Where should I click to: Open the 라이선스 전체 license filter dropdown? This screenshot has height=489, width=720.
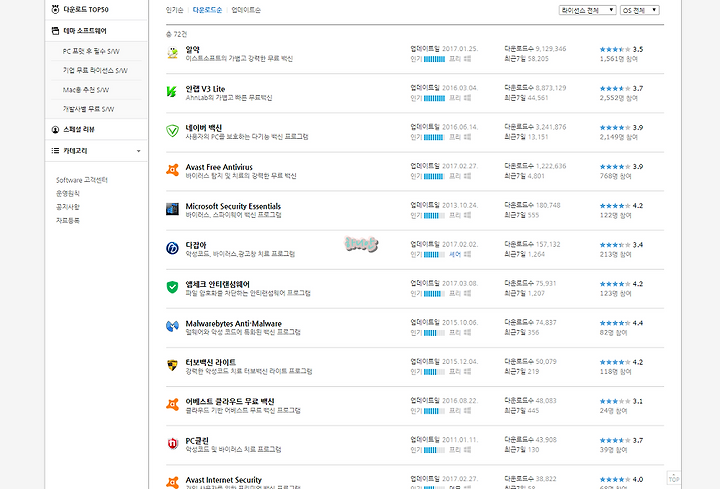(x=587, y=10)
